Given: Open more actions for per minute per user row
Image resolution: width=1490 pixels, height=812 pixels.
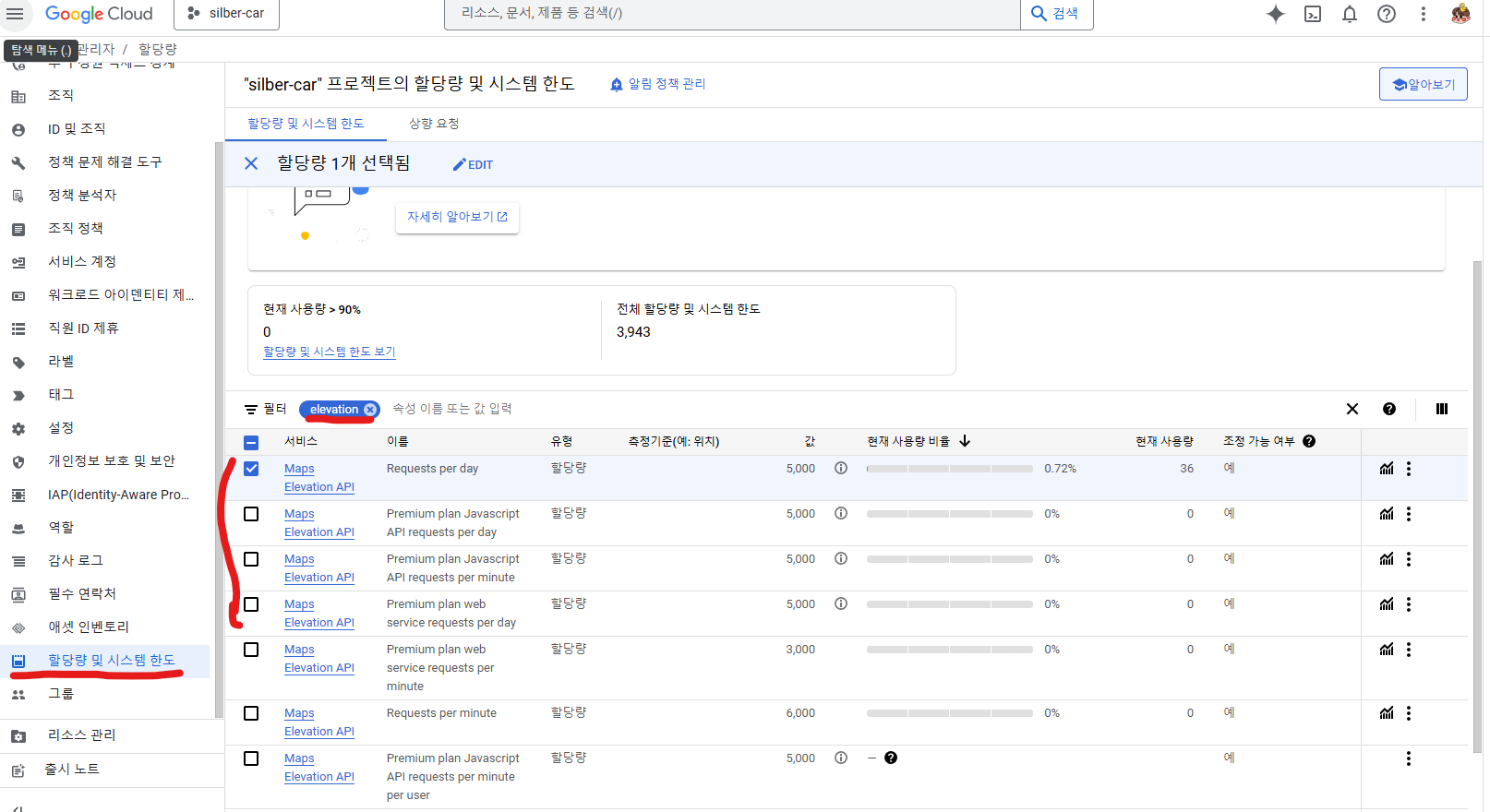Looking at the screenshot, I should pos(1409,758).
